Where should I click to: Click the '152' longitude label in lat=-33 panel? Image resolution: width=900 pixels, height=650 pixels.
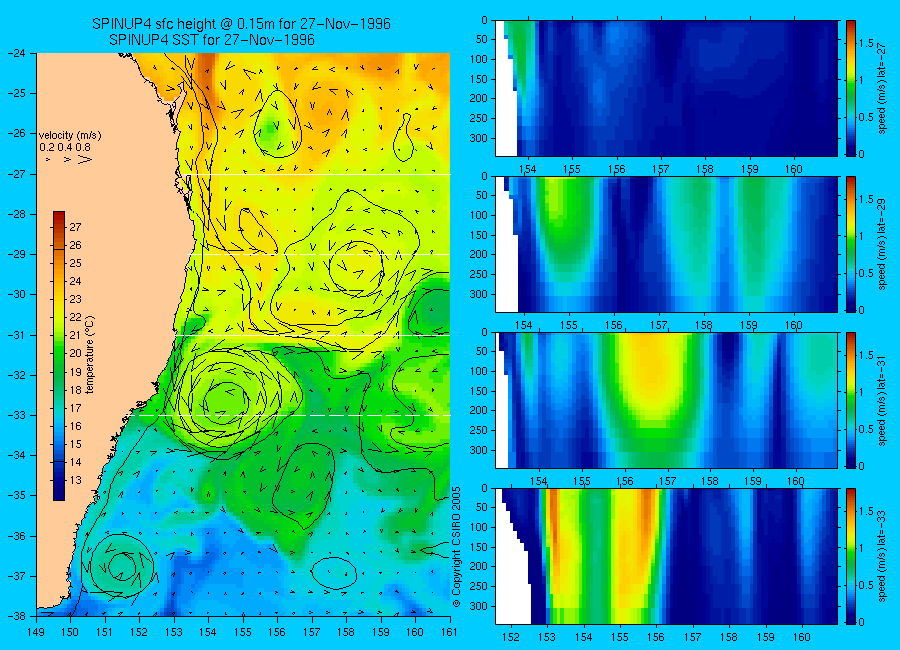tap(510, 637)
